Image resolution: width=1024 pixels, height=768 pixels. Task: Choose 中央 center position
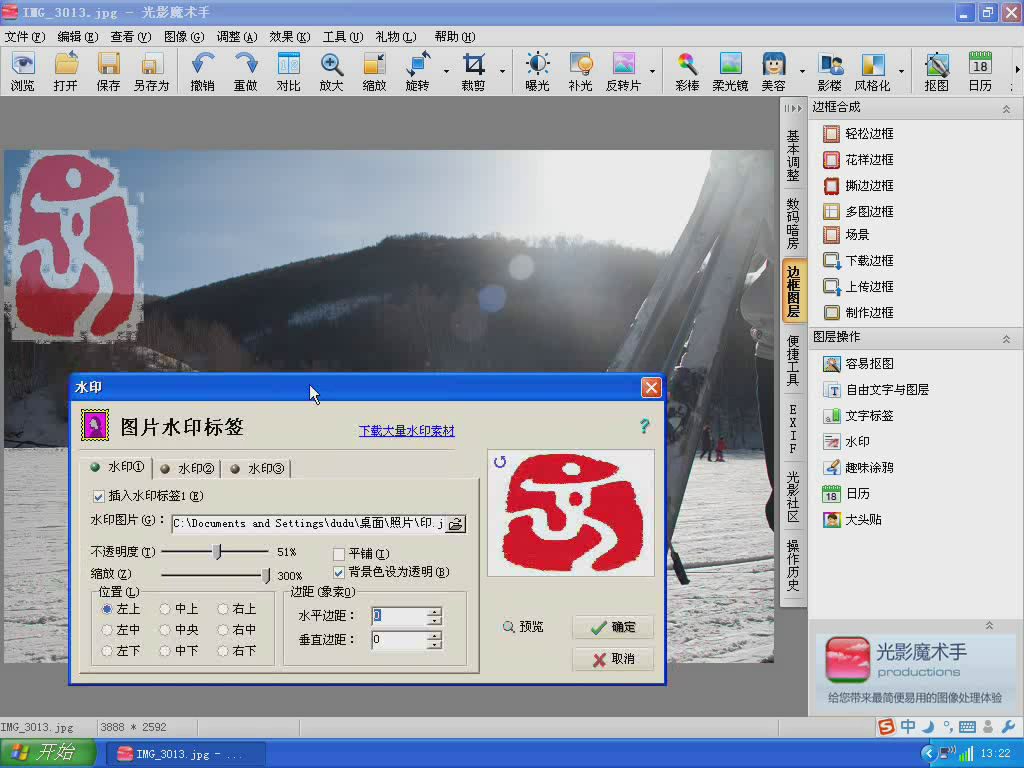[x=165, y=630]
